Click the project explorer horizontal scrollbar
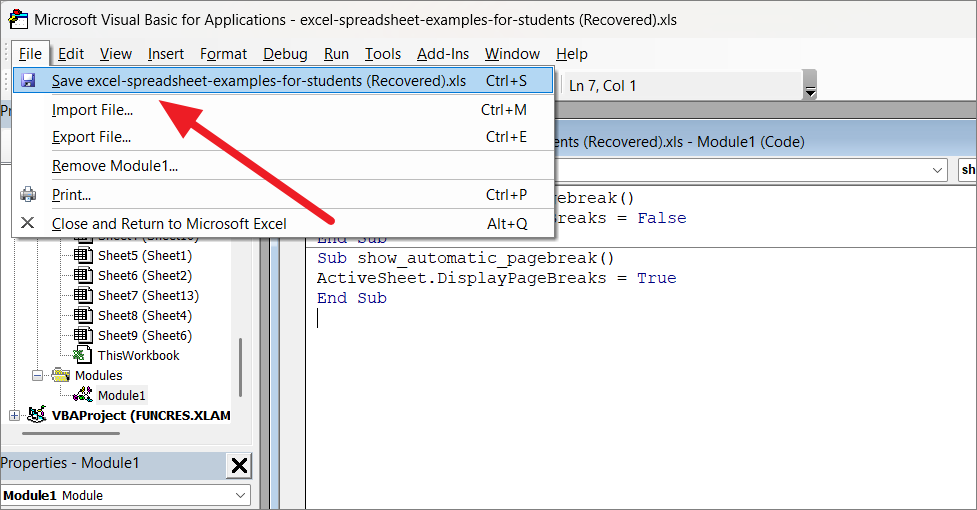The image size is (977, 510). (x=71, y=433)
